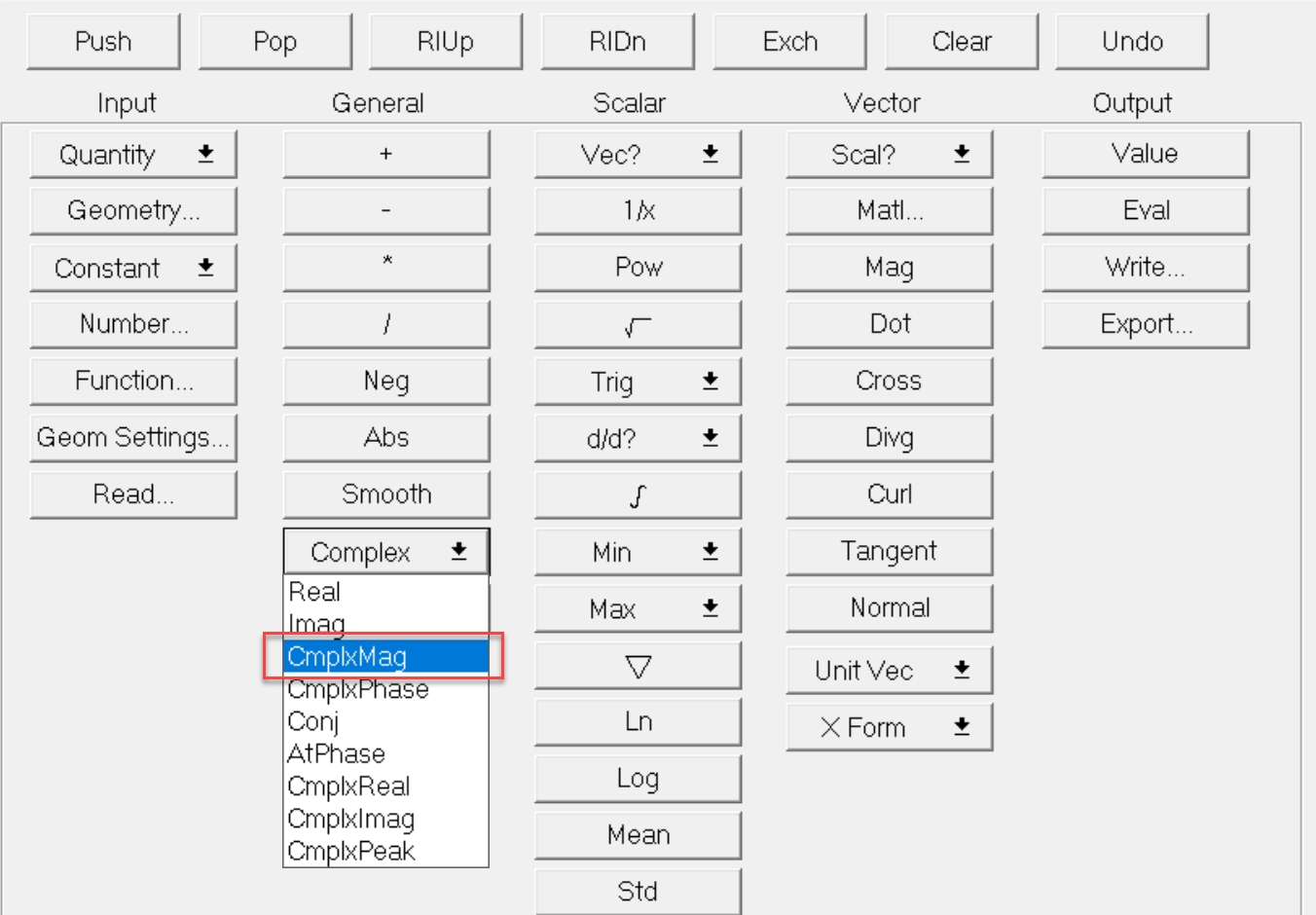Click the square root symbol button
The height and width of the screenshot is (915, 1316).
(638, 325)
